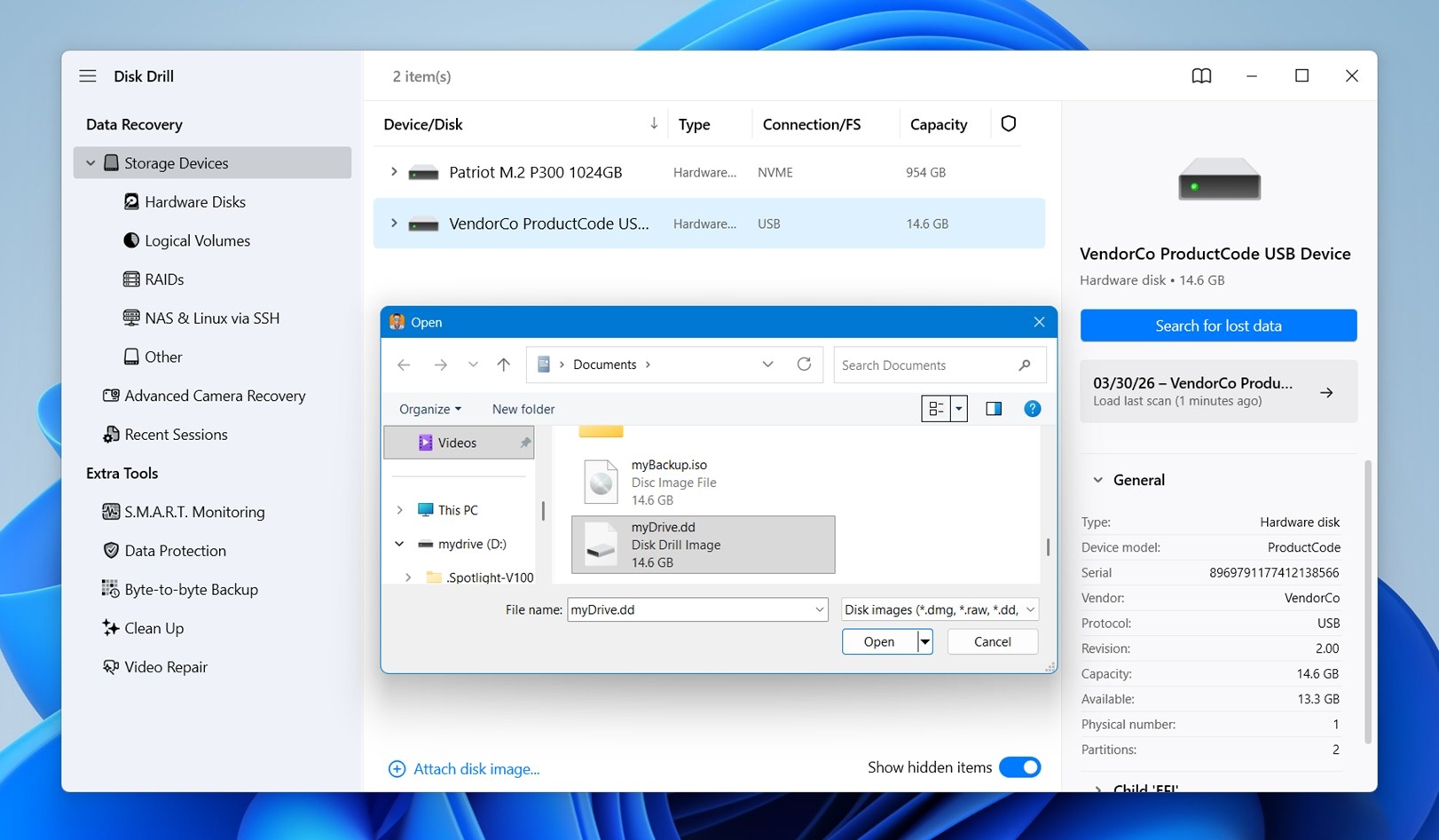Click the blue help icon in Open dialog
The width and height of the screenshot is (1439, 840).
tap(1032, 409)
